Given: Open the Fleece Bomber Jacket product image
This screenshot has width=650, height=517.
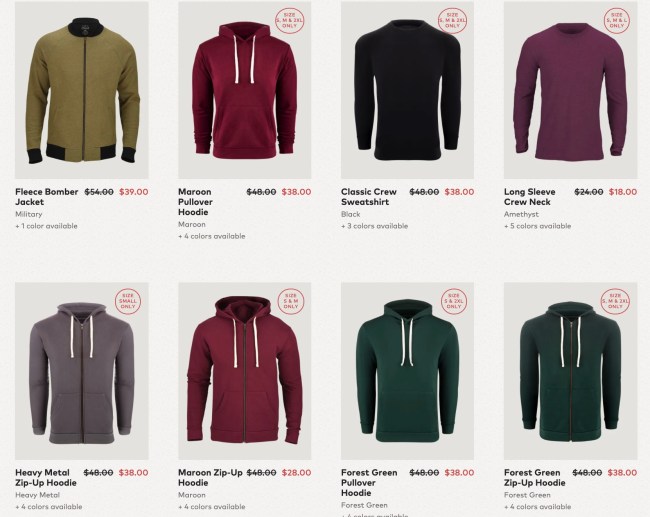Looking at the screenshot, I should pos(82,90).
